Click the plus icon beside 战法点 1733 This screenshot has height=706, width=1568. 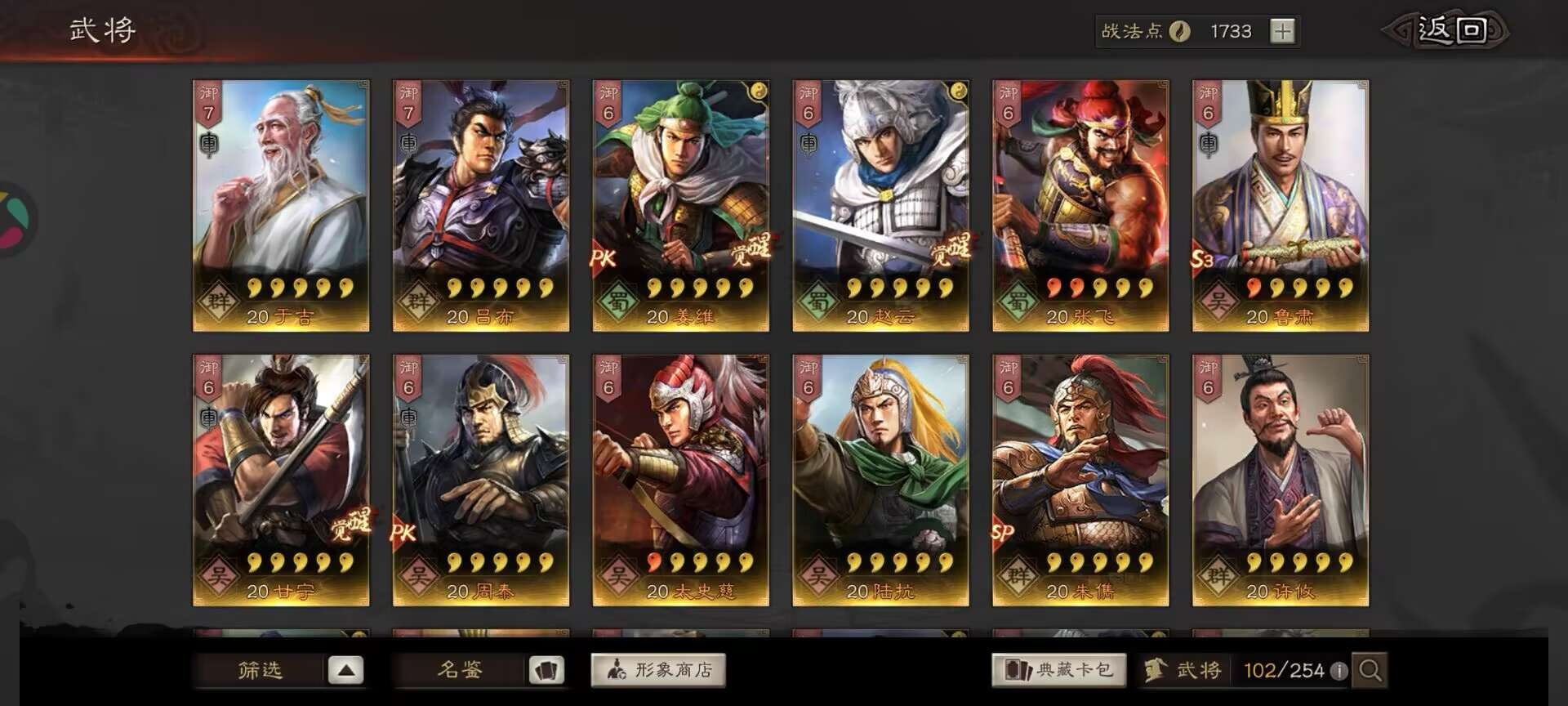1282,31
